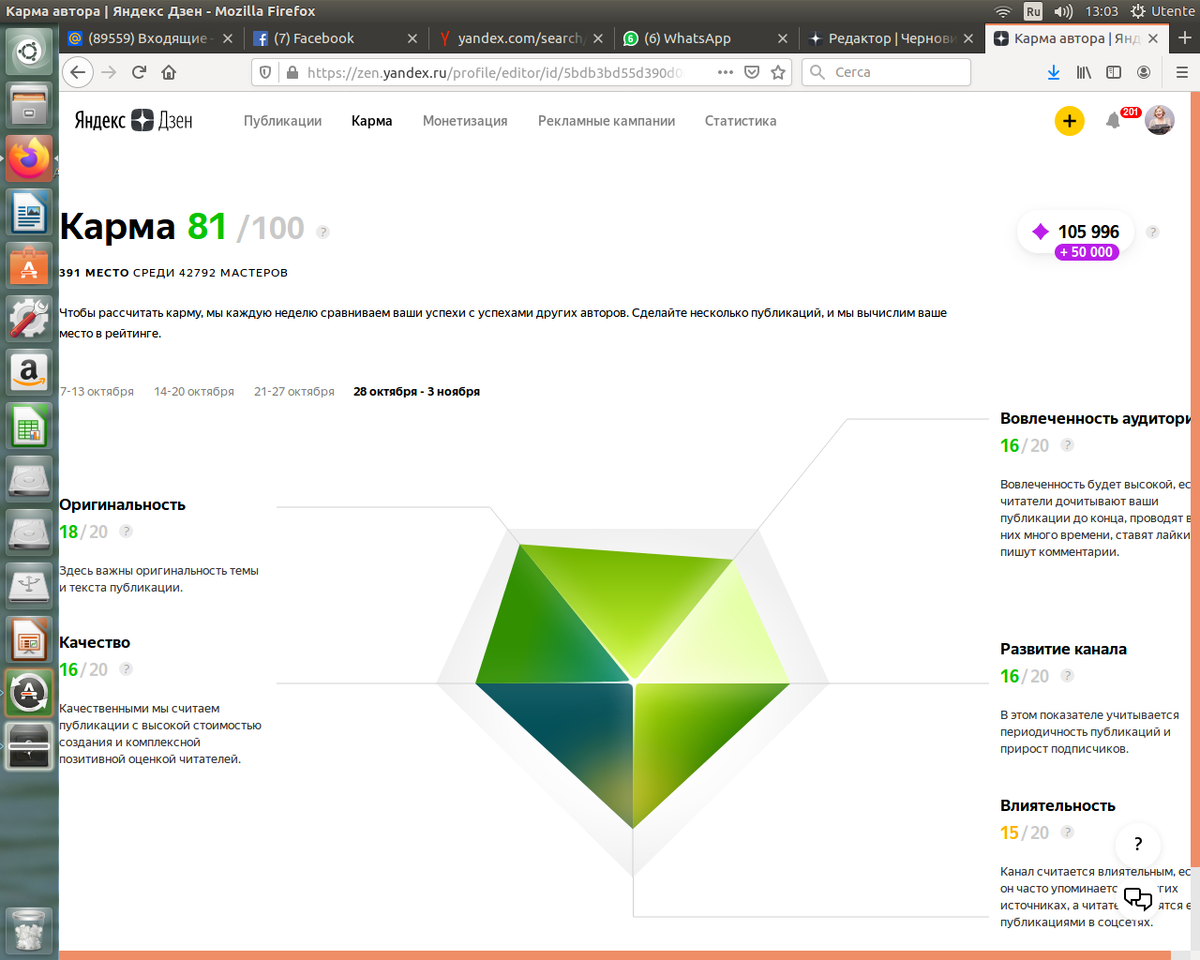Open the round question mark help button
This screenshot has width=1200, height=960.
[x=1138, y=843]
